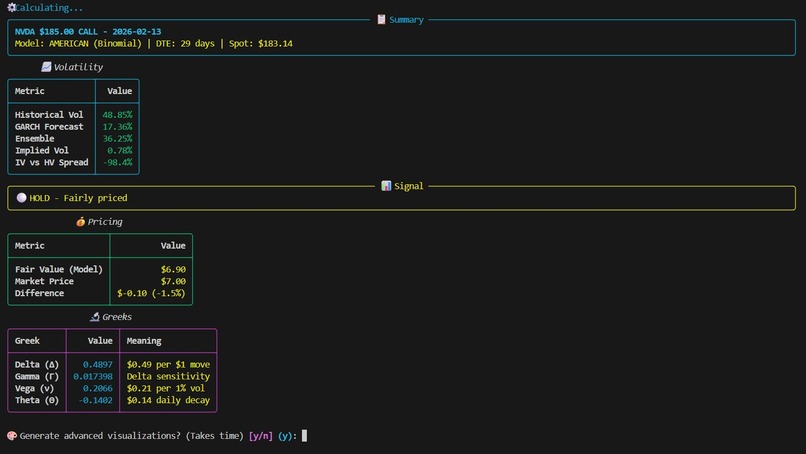Click the NVDA $185.00 CALL title line
Image resolution: width=806 pixels, height=454 pixels.
(x=88, y=31)
